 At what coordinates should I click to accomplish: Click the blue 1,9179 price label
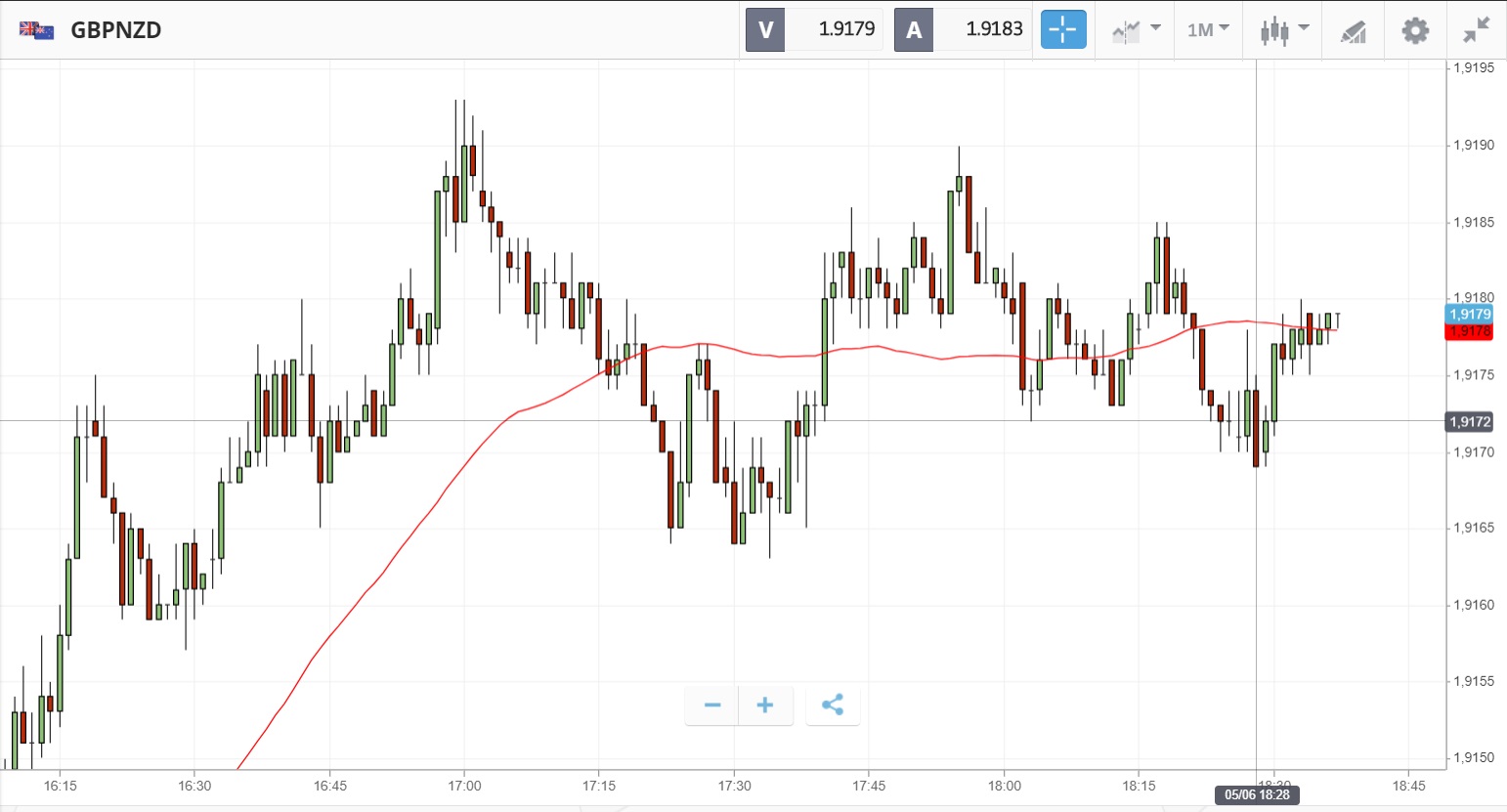[1469, 314]
